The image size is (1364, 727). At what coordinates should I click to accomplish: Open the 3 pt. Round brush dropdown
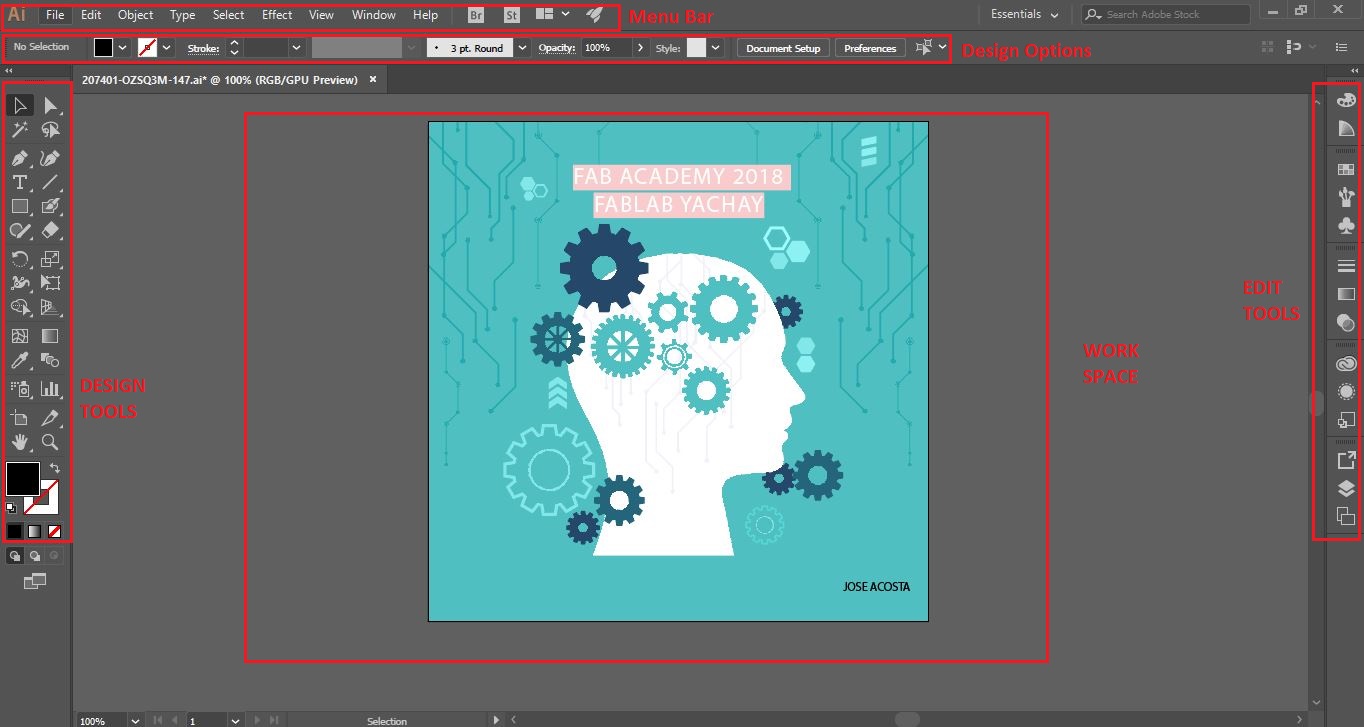click(x=522, y=48)
